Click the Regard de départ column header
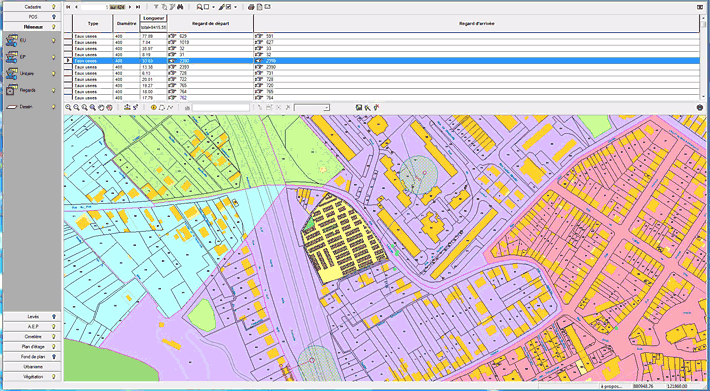The height and width of the screenshot is (391, 710). tap(211, 23)
